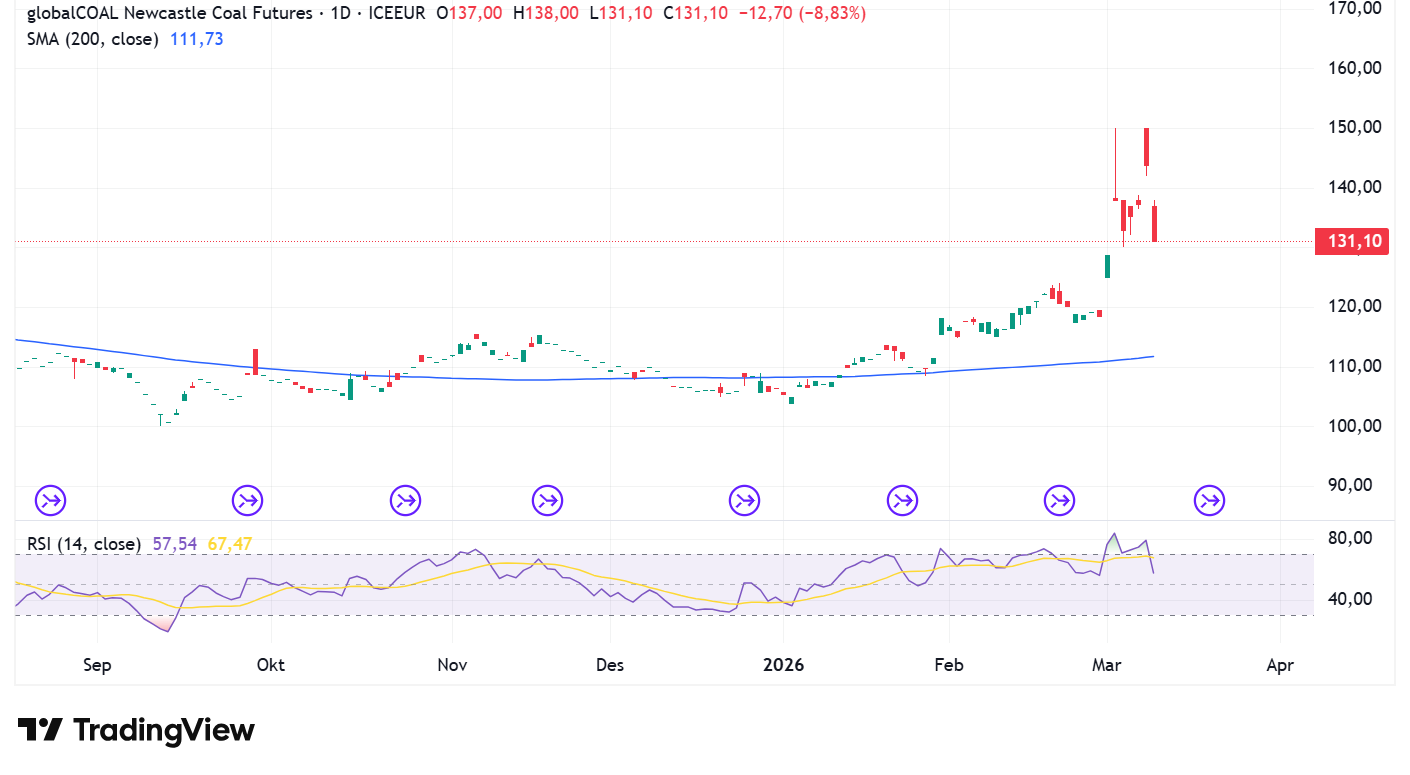Viewport: 1410px width, 775px height.
Task: Click the TradingView logo
Action: pos(136,730)
